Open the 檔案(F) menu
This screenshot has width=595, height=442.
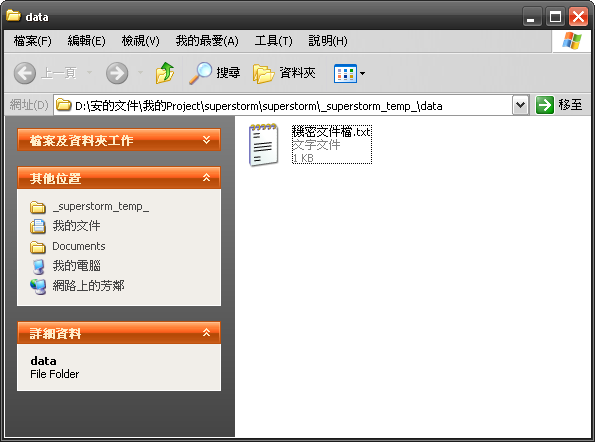[32, 41]
